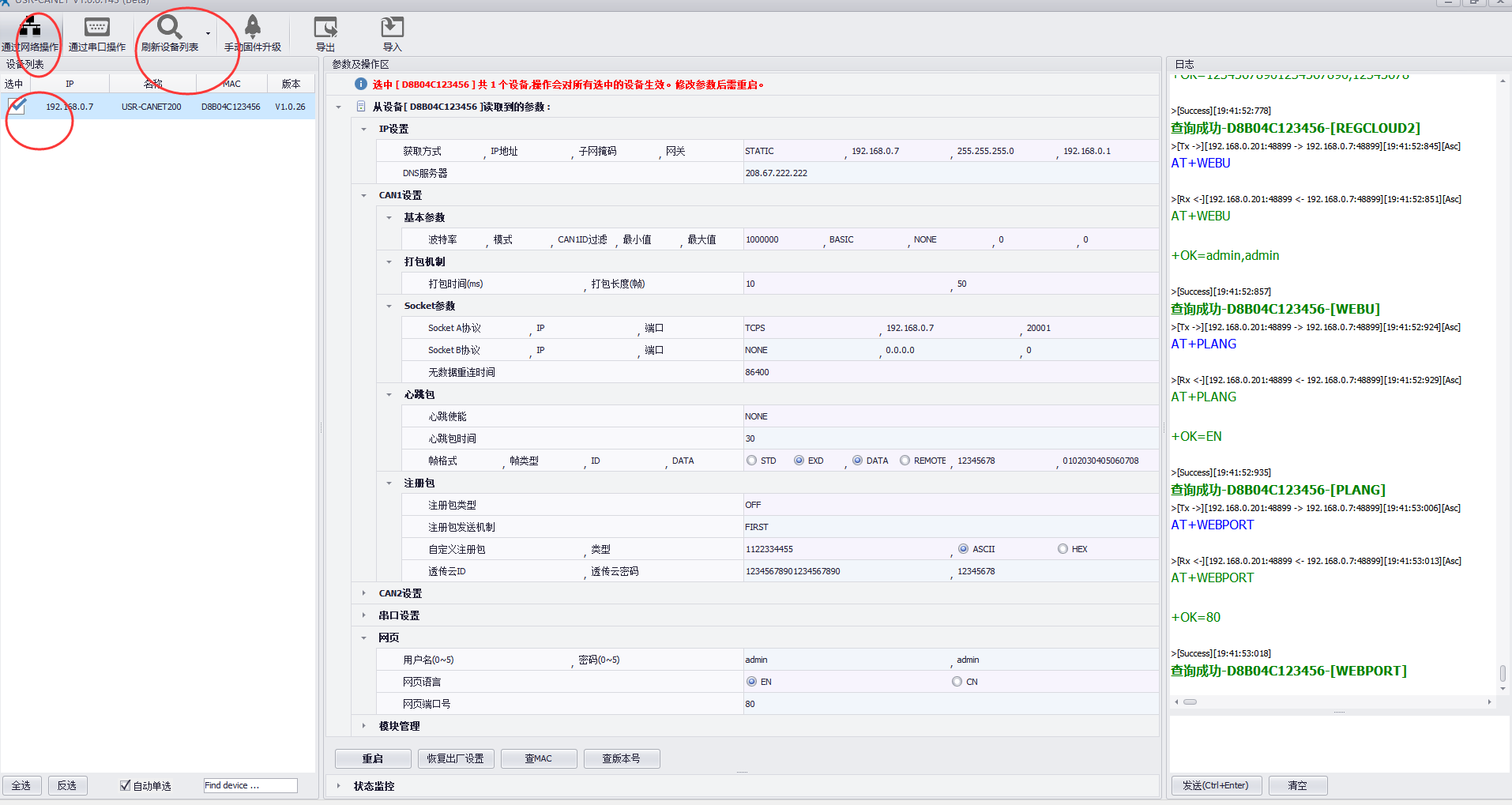
Task: Click the refresh device list magnifier icon
Action: point(169,28)
